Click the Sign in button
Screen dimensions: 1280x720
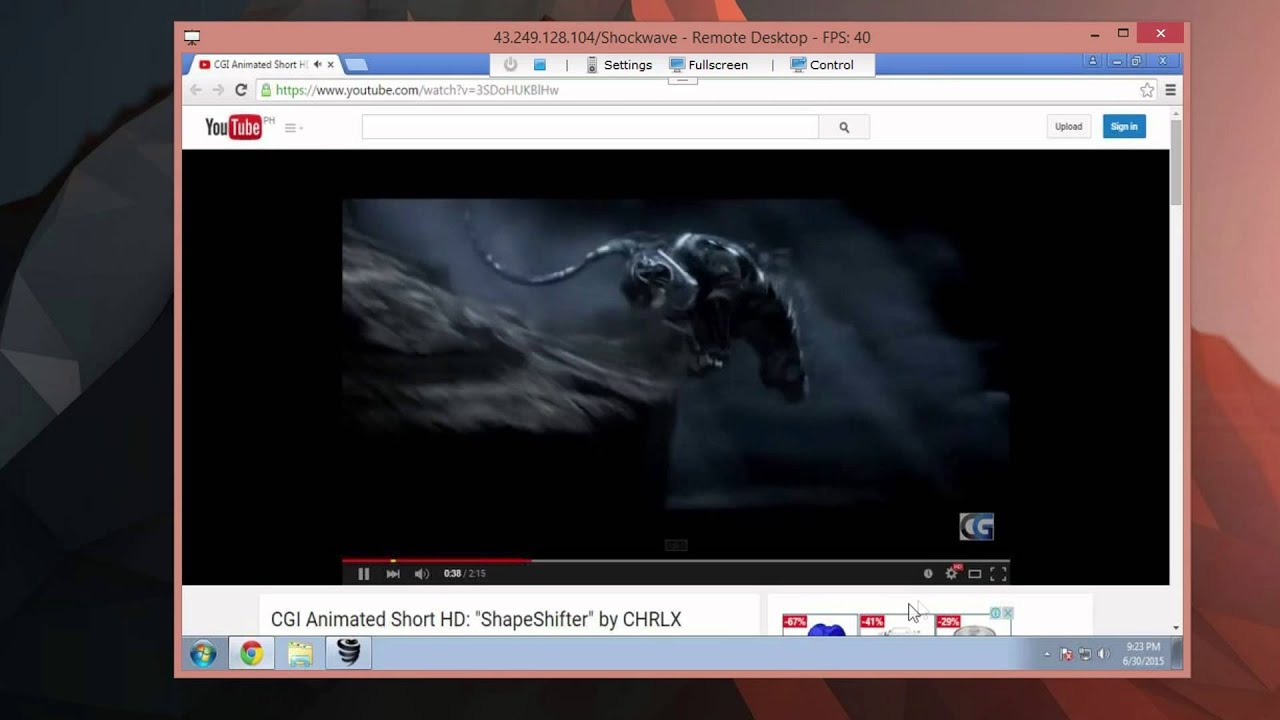(1124, 127)
